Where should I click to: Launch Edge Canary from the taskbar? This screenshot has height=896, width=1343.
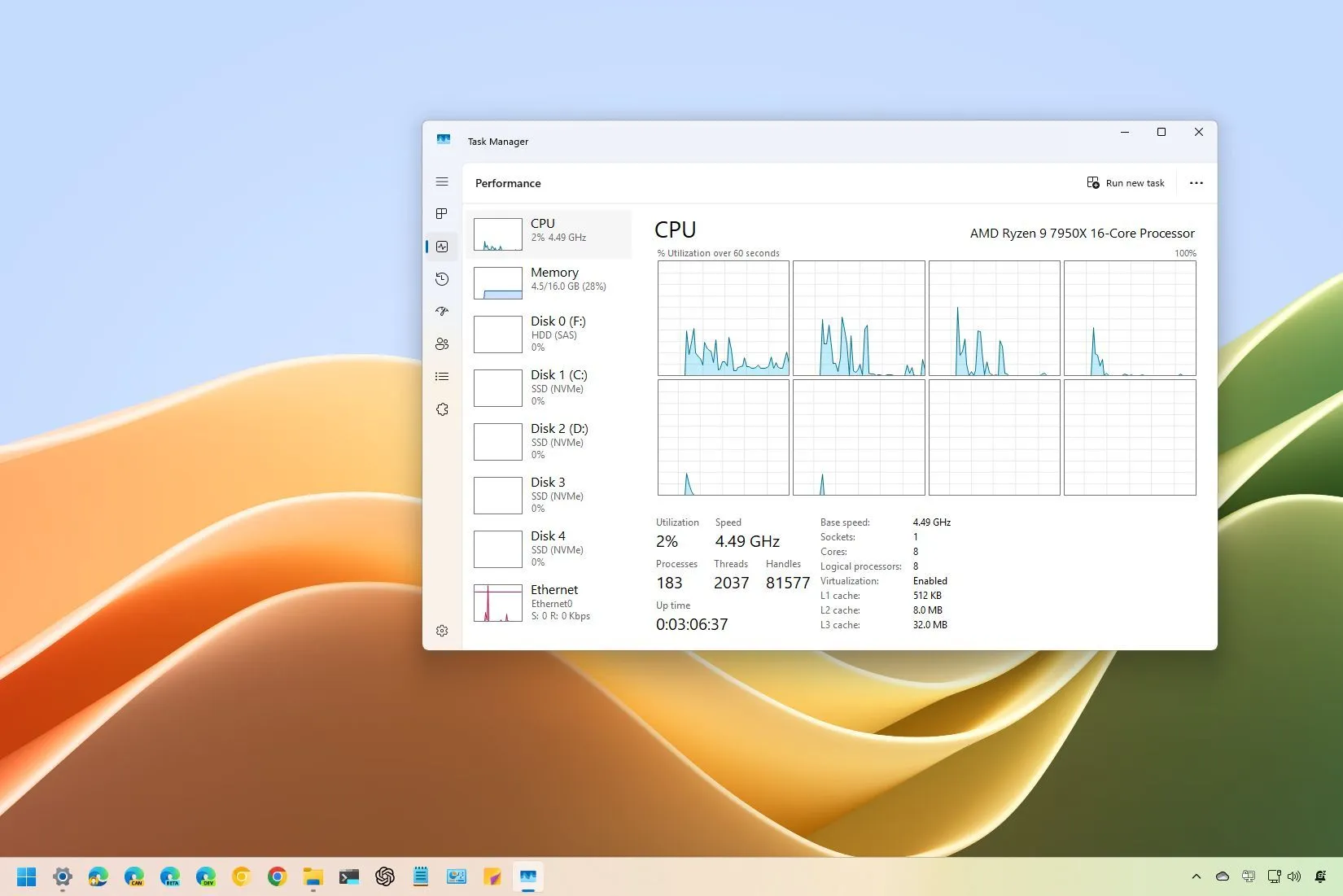[134, 876]
